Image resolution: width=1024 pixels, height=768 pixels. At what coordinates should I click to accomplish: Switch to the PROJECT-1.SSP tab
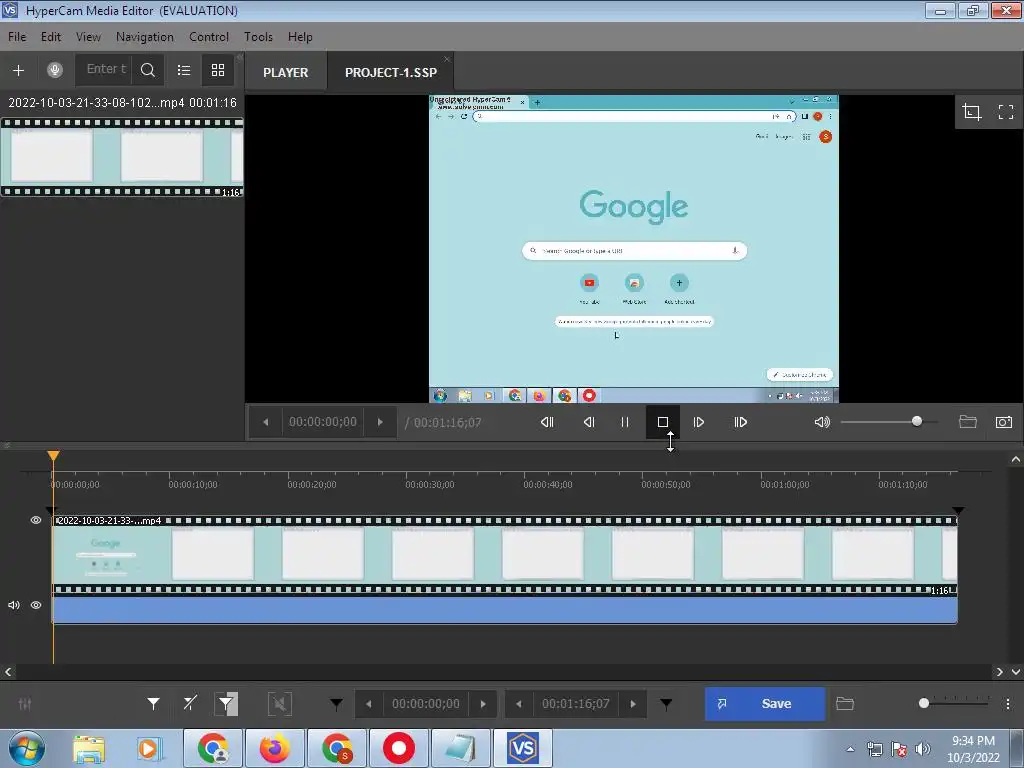tap(391, 72)
